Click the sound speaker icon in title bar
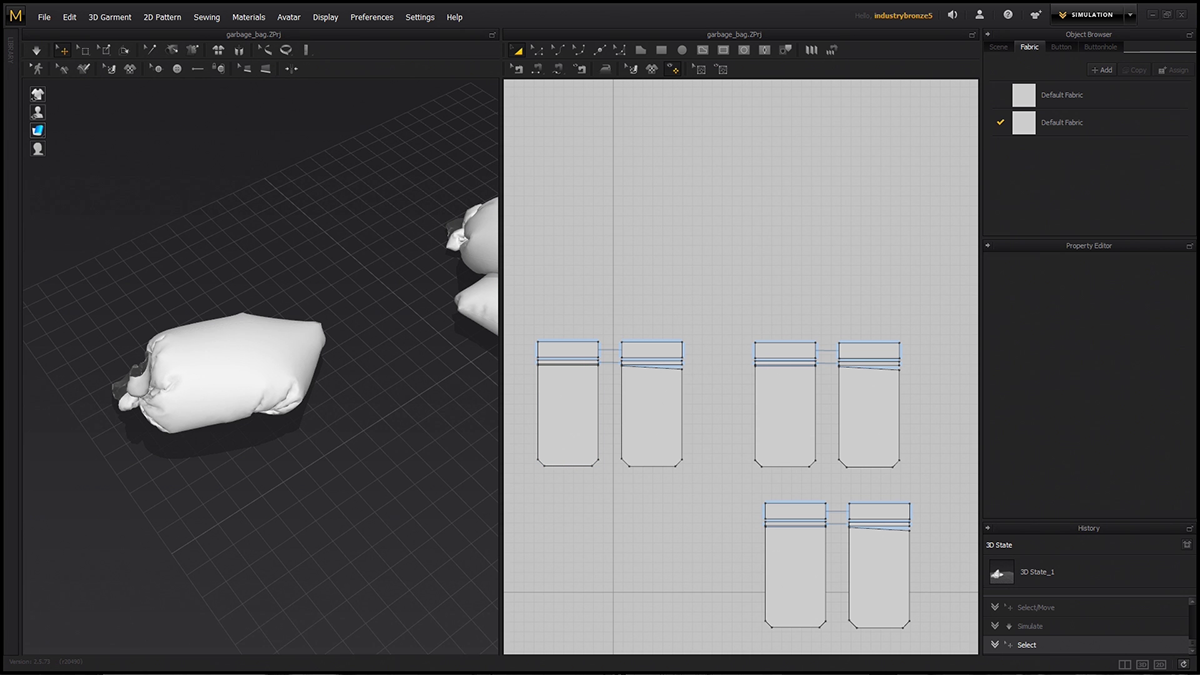 952,15
